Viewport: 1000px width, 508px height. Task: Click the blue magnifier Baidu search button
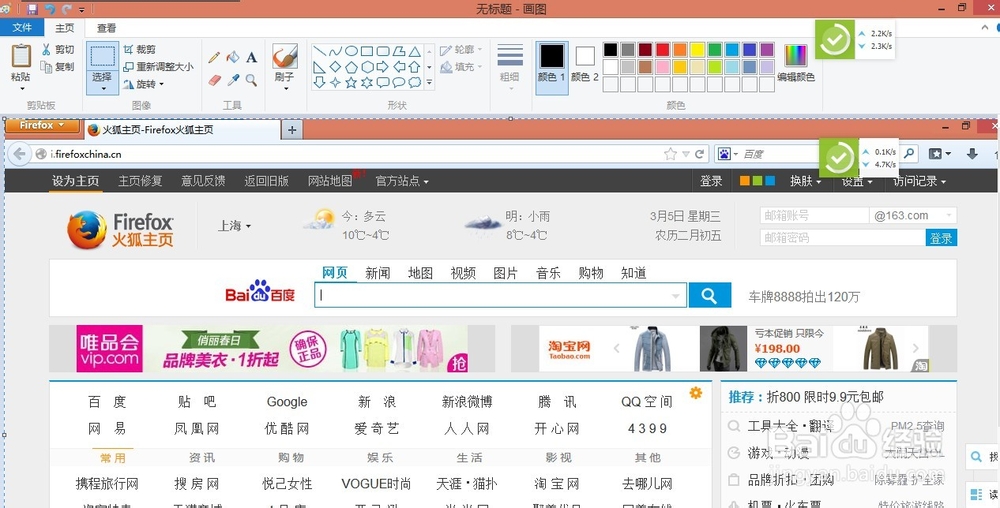tap(710, 295)
